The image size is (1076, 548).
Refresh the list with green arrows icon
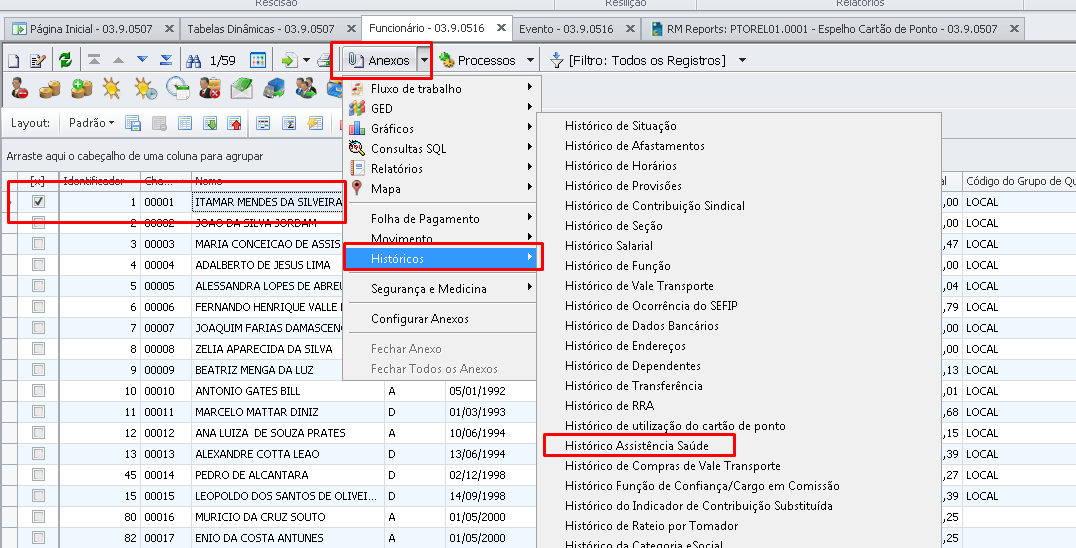65,60
